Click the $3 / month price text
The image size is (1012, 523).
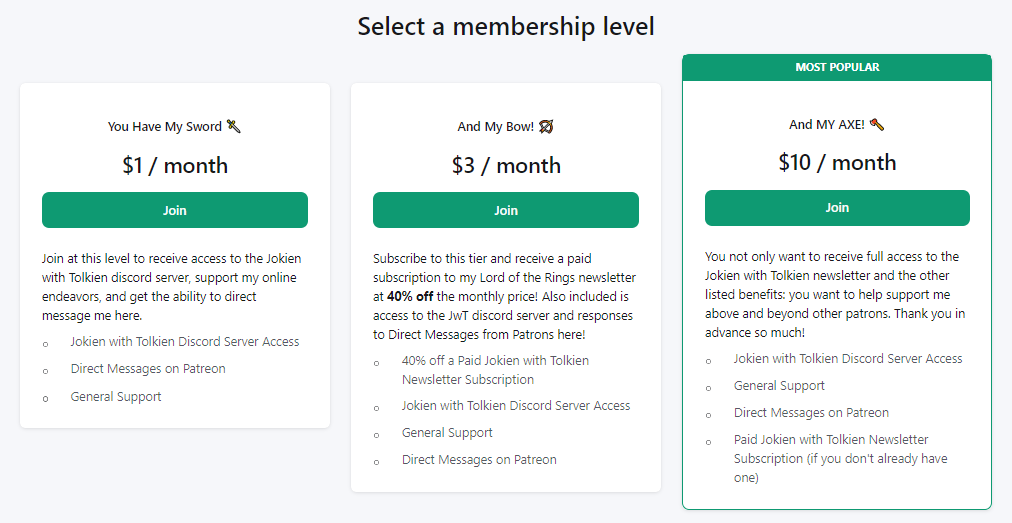click(506, 166)
